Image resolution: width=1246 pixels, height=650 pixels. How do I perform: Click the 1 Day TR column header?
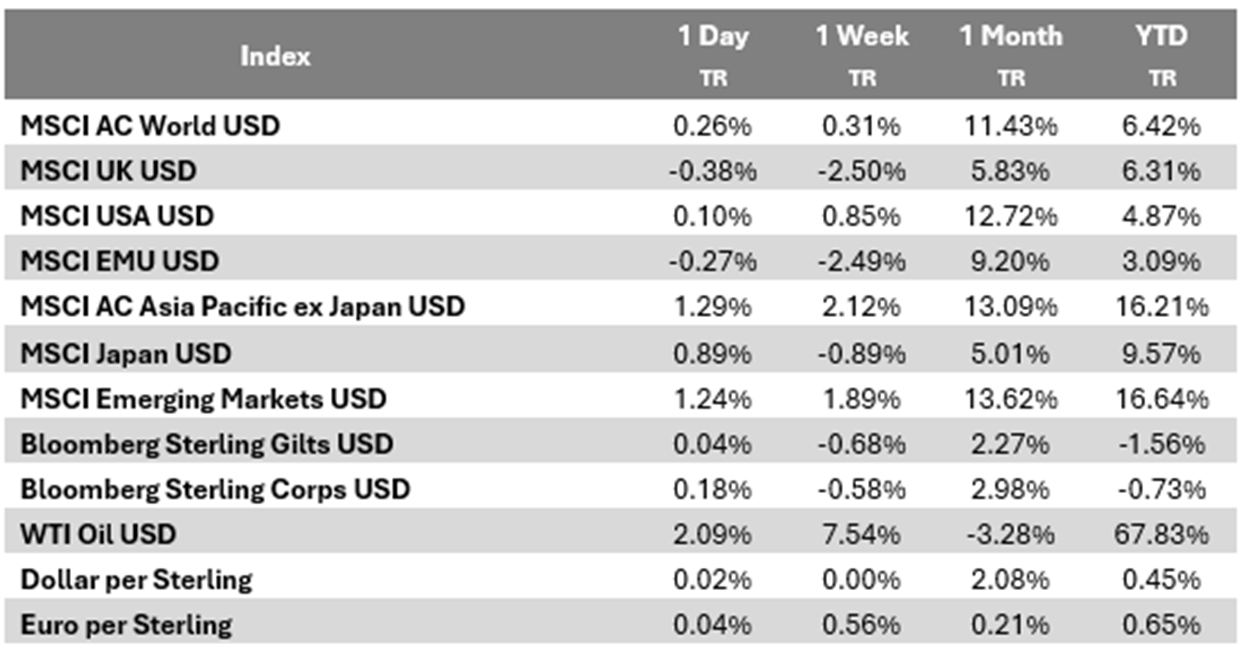point(712,54)
